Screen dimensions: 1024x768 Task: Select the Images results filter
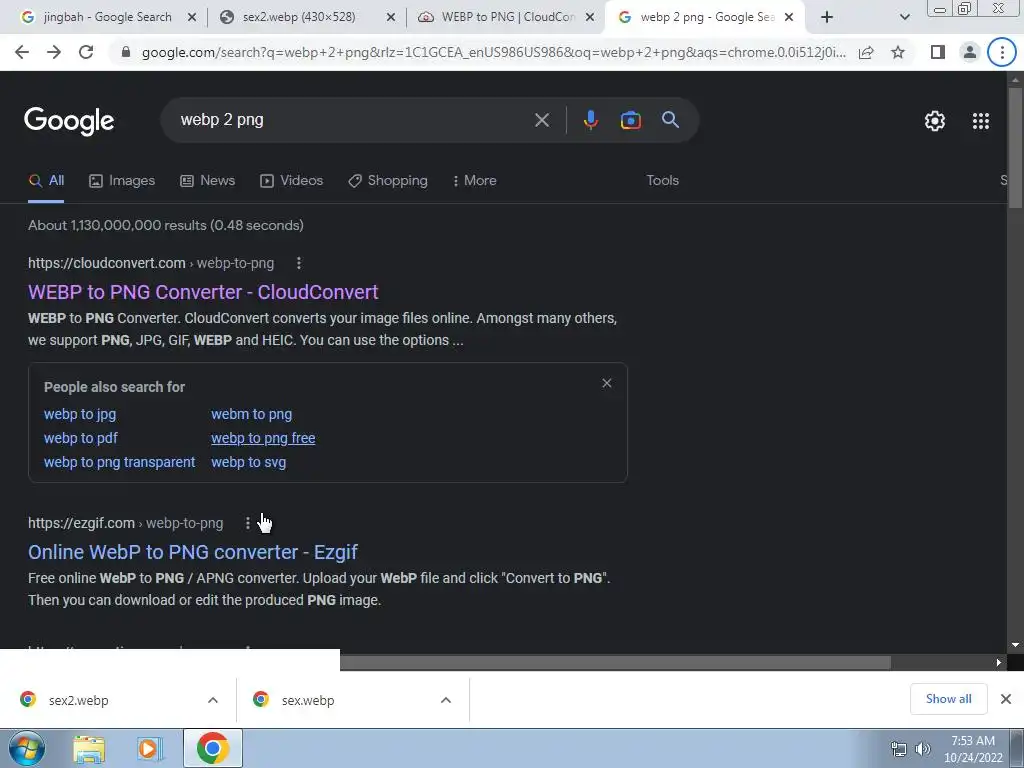pyautogui.click(x=122, y=181)
